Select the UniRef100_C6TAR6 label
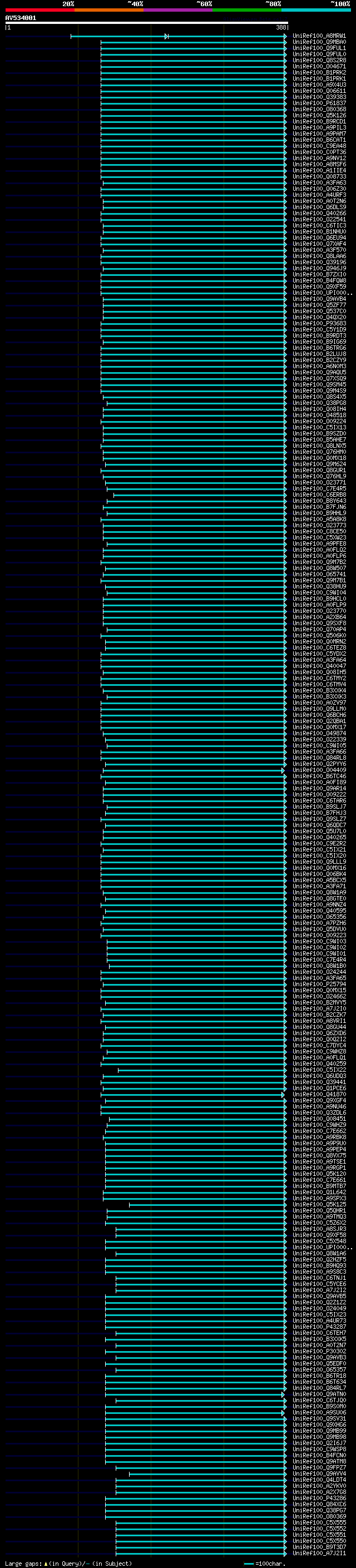Screen dimensions: 356x1568 coord(319,800)
